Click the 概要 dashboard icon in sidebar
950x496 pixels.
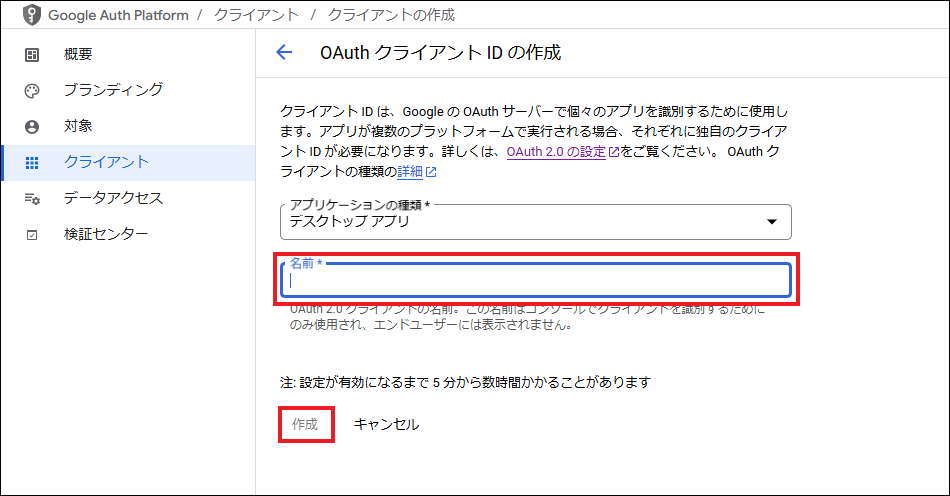(x=32, y=54)
